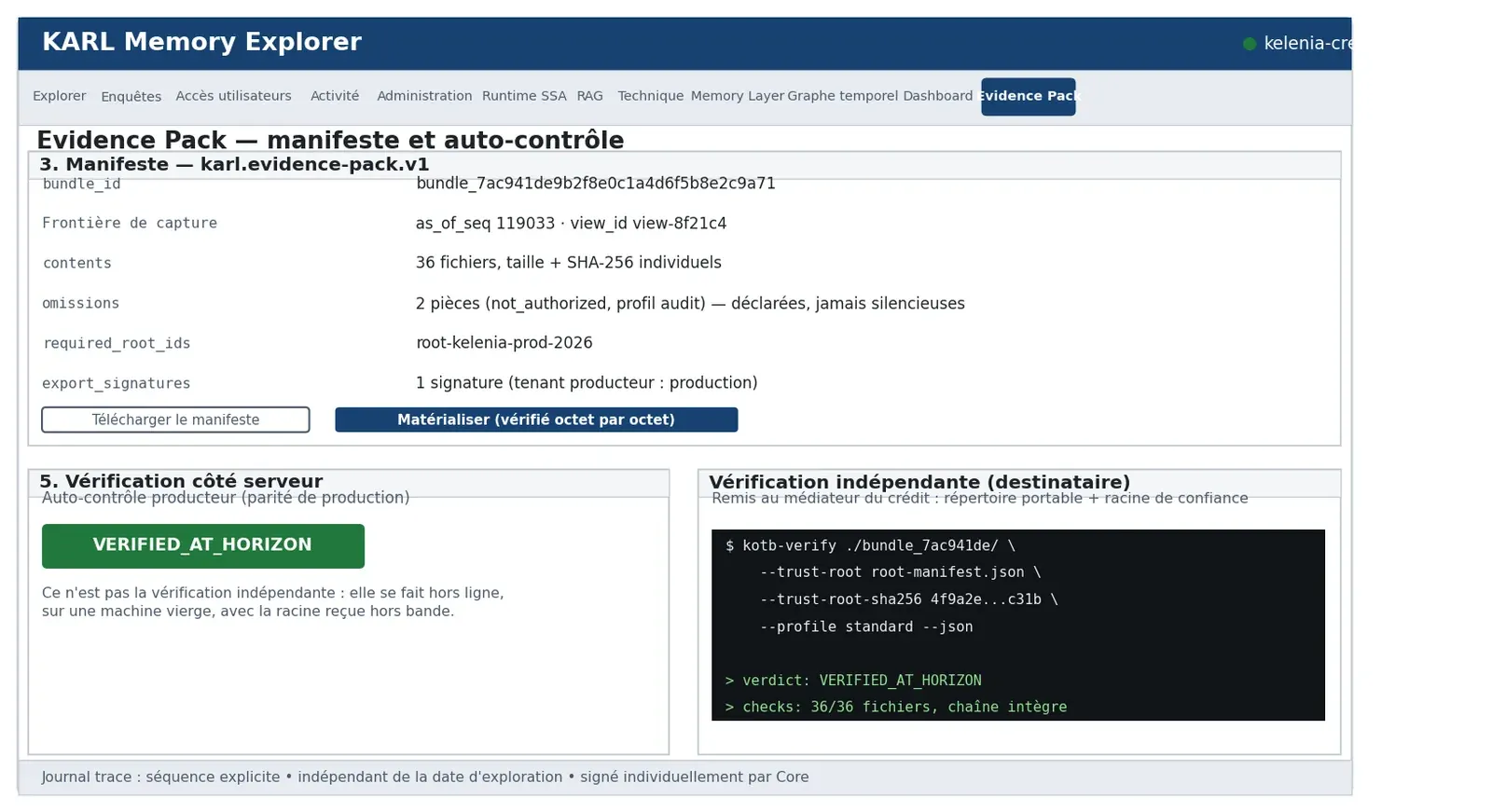Screen dimensions: 1492x812
Task: Click the kotb-verify command line
Action: click(870, 546)
